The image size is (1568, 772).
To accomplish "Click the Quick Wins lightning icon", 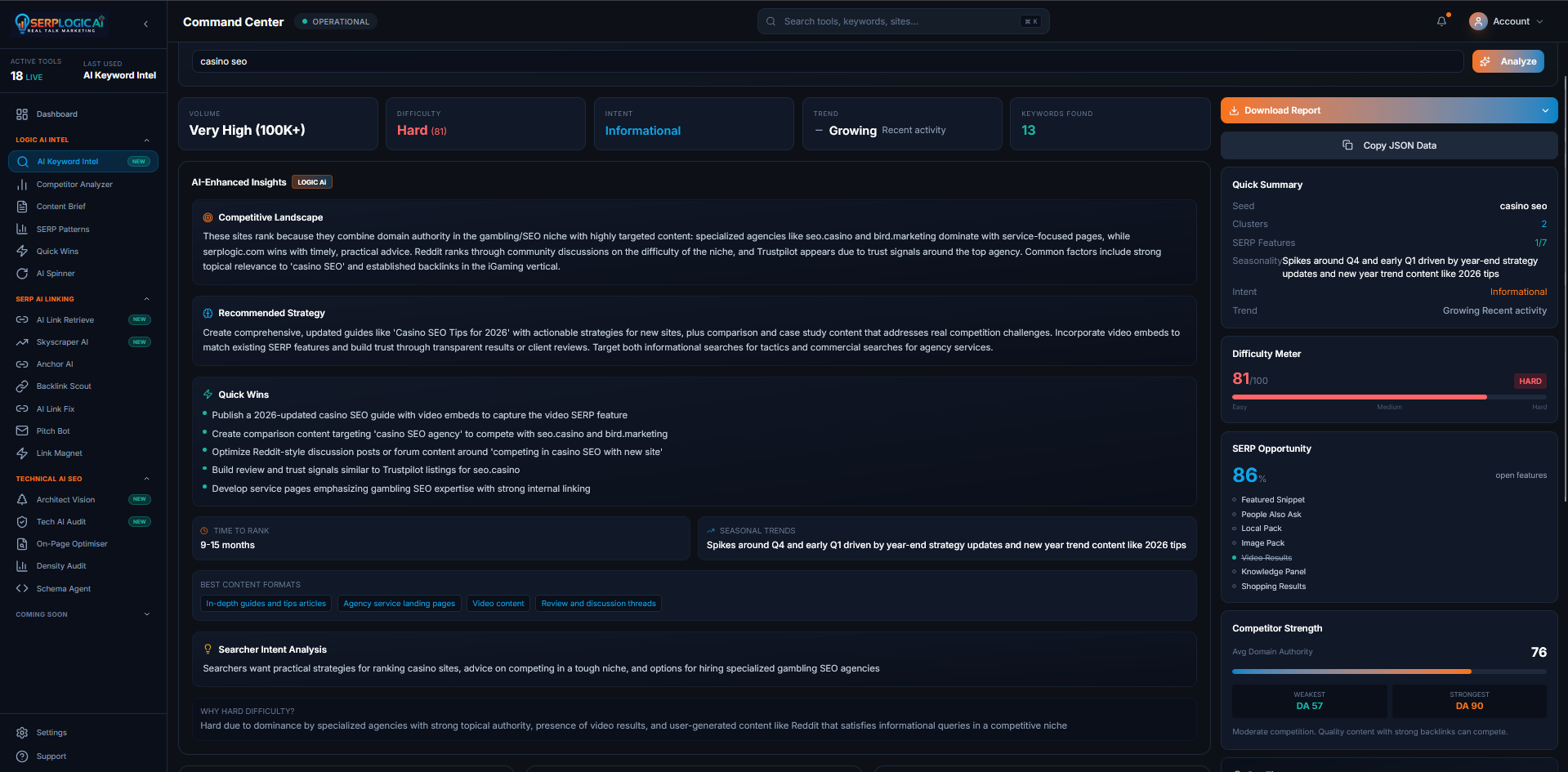I will 22,251.
